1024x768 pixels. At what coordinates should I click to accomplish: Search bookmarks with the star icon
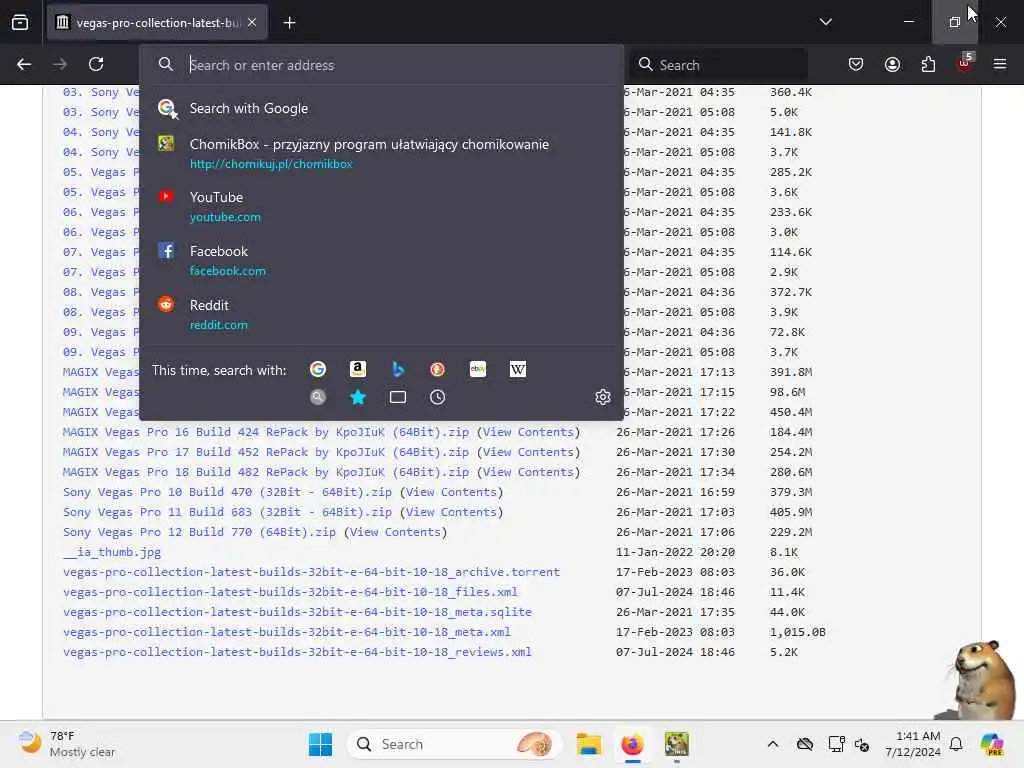point(358,397)
